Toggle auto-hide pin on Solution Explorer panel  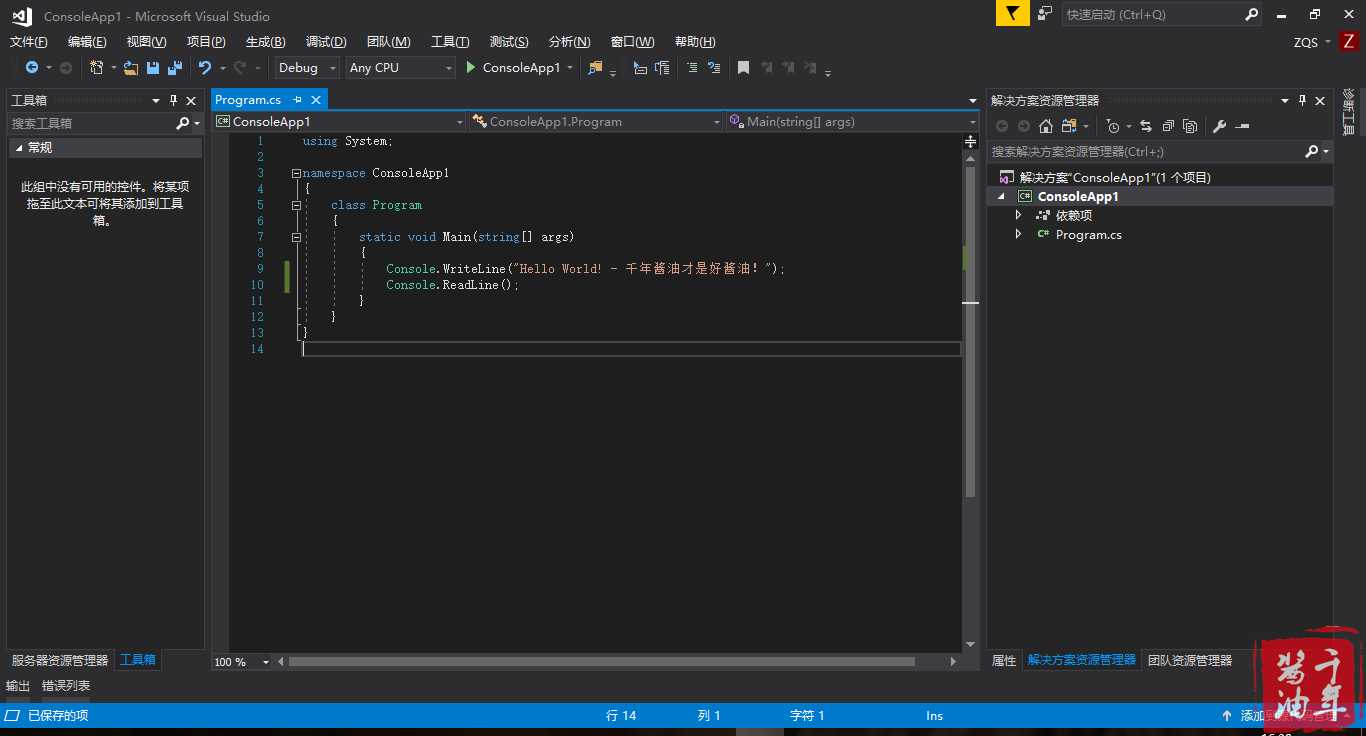(x=1302, y=100)
